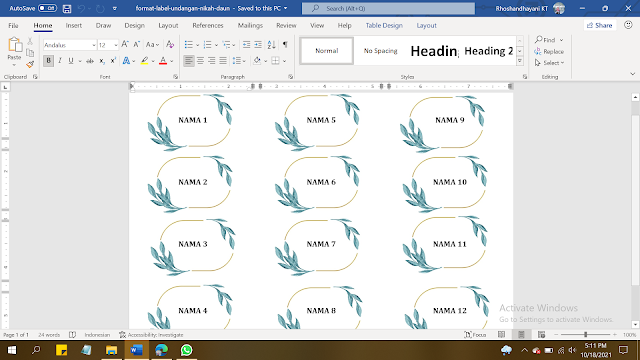Screen dimensions: 640x360
Task: Toggle Bold formatting
Action: 49,61
